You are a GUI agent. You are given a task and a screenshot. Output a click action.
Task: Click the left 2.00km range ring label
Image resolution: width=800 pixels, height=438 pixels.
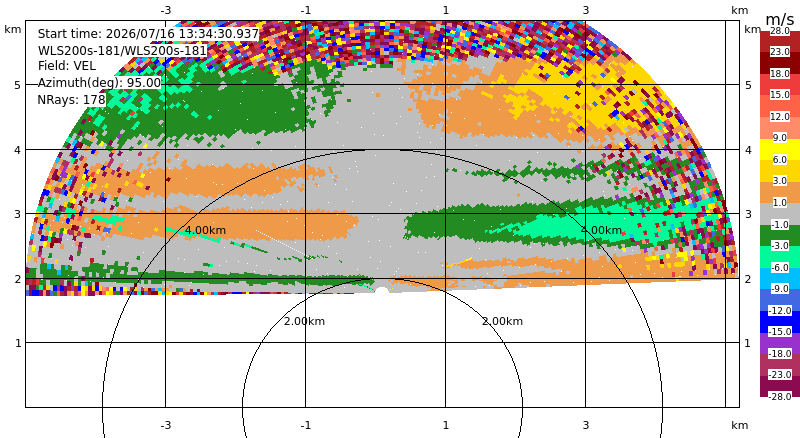(x=304, y=321)
